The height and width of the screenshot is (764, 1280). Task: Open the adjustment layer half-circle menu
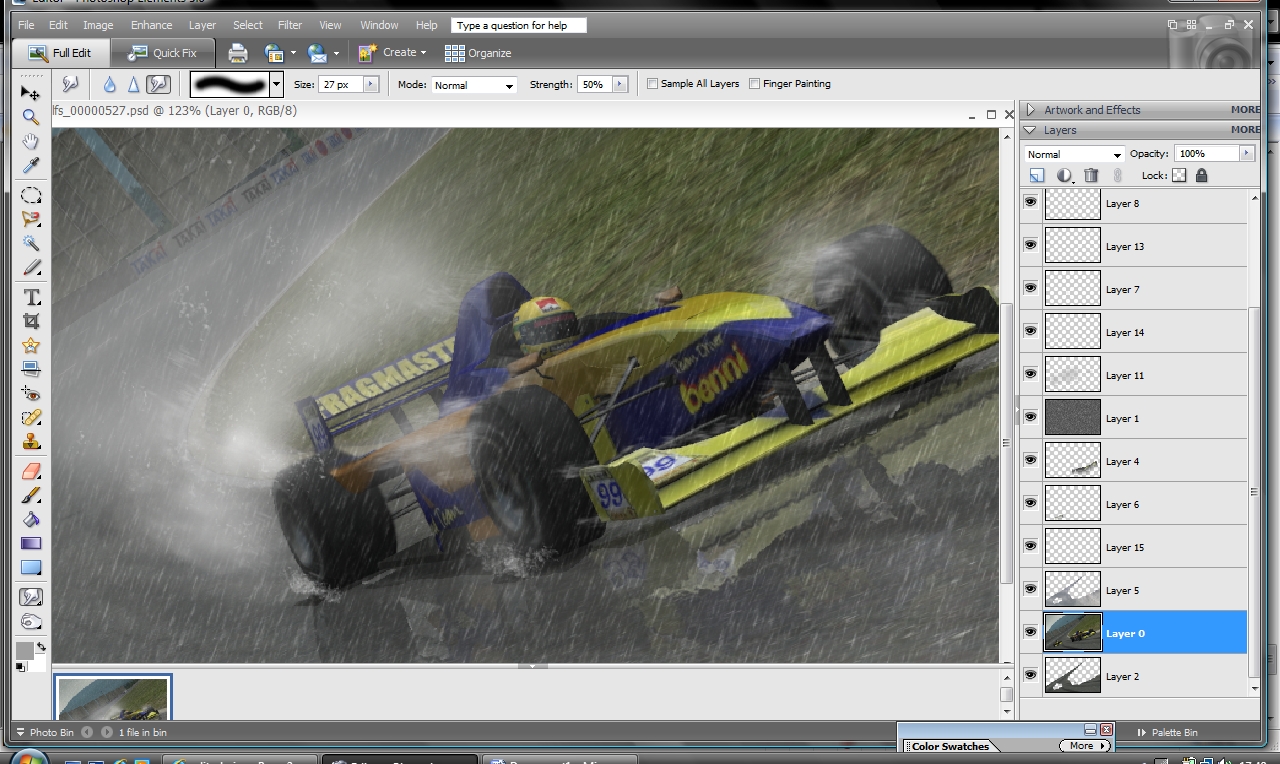tap(1065, 175)
